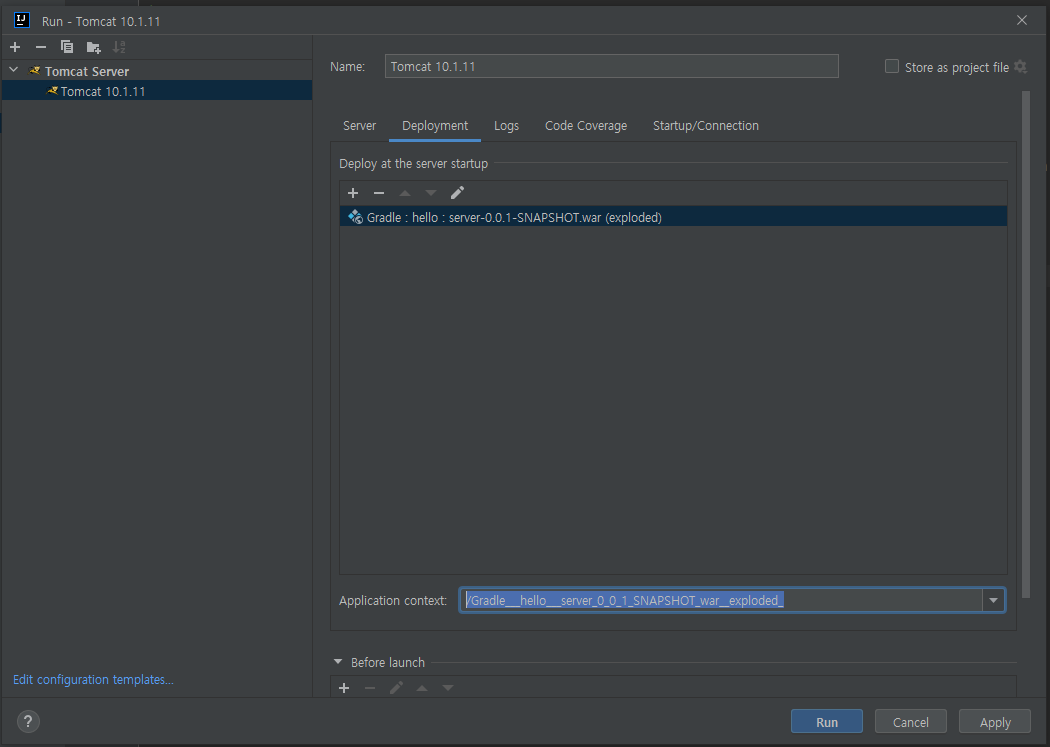Screen dimensions: 1050x747
Task: Cancel the run configuration dialog
Action: click(911, 722)
